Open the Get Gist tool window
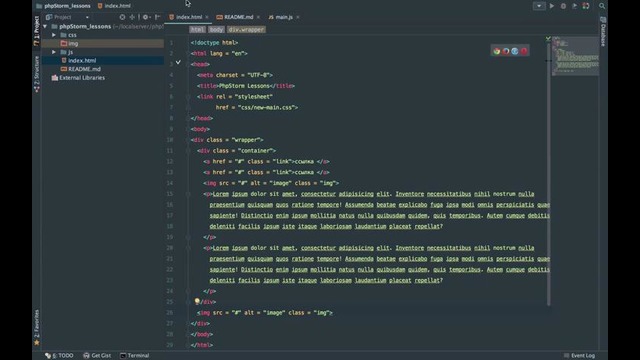 tap(97, 356)
